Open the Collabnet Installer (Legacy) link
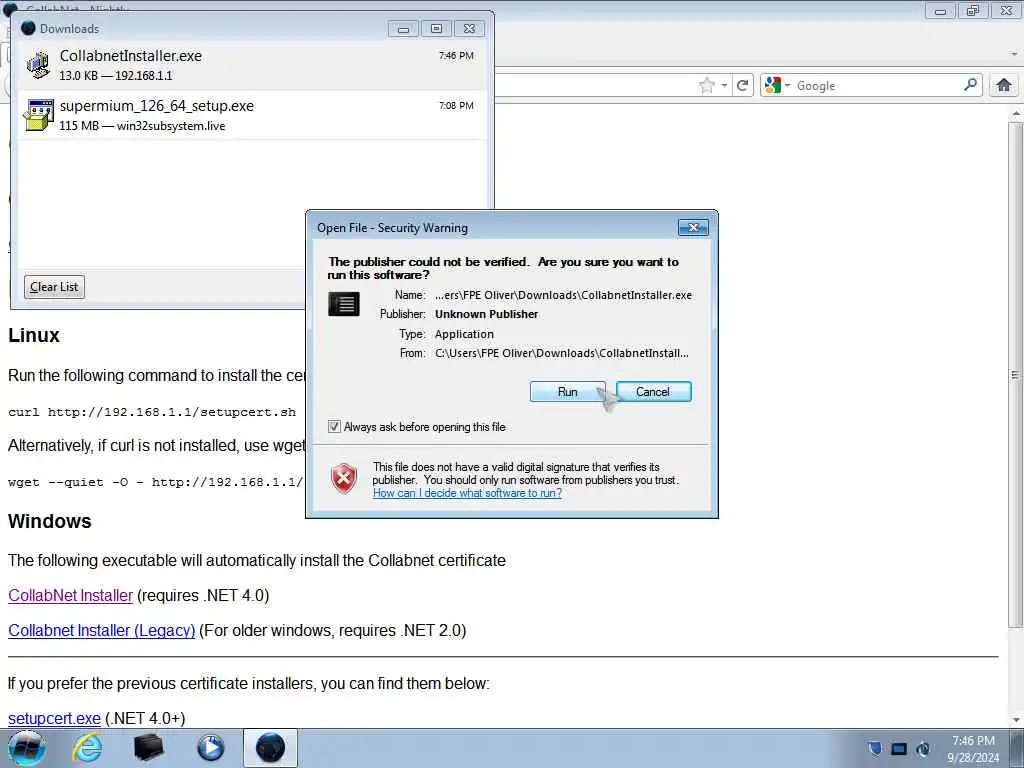The width and height of the screenshot is (1024, 768). pos(101,630)
